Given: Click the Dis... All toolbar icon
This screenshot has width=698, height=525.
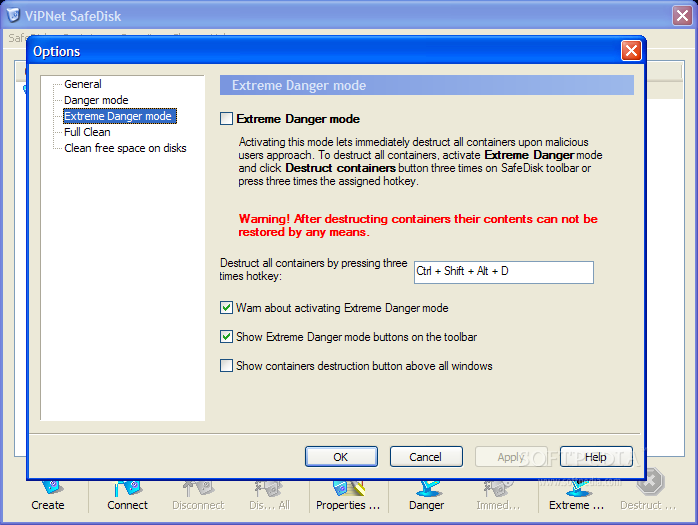Looking at the screenshot, I should pyautogui.click(x=269, y=495).
